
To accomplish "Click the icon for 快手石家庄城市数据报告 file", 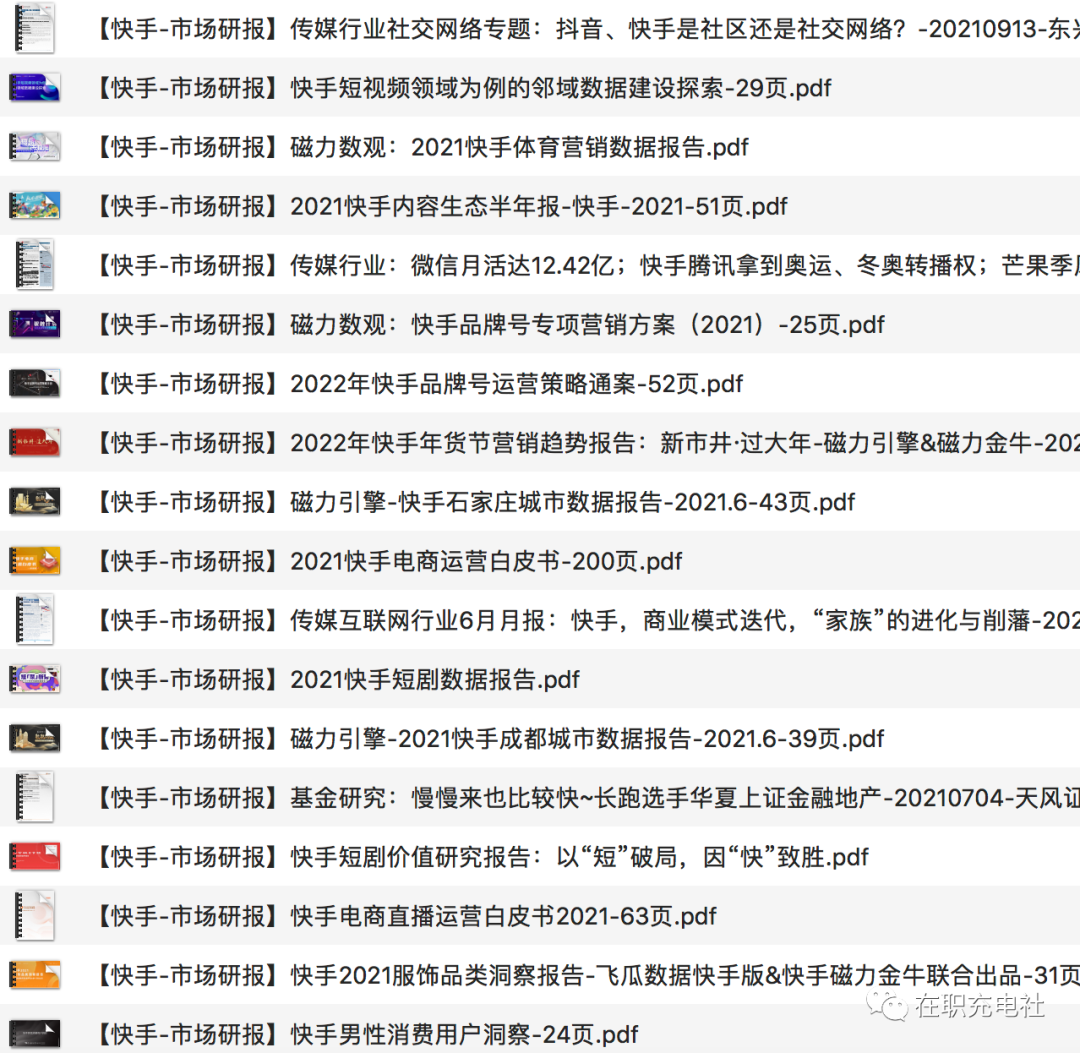I will (34, 502).
